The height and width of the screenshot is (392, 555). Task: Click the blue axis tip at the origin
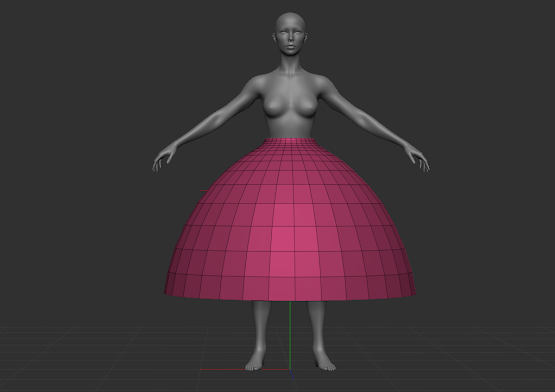coord(292,375)
